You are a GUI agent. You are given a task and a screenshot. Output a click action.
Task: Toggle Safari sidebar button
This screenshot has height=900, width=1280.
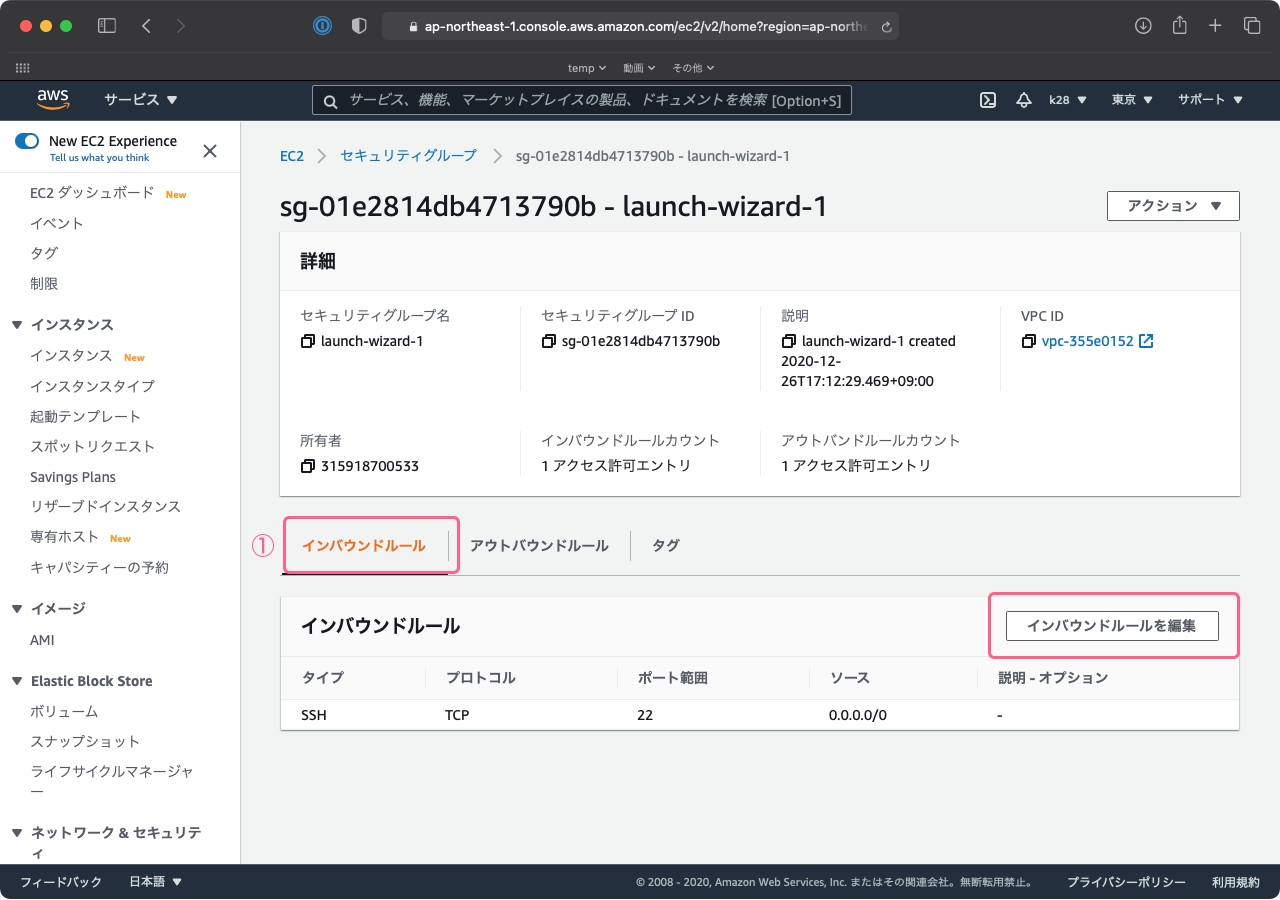point(107,26)
